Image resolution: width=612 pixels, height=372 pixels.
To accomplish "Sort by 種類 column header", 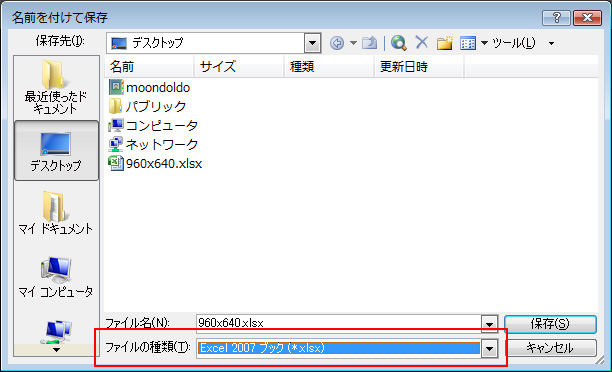I will [x=329, y=67].
